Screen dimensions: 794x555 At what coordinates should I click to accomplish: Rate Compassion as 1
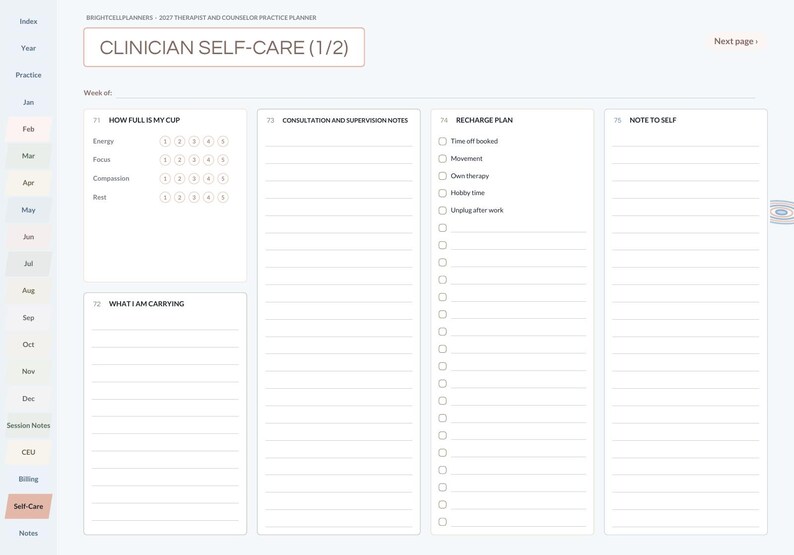point(165,179)
